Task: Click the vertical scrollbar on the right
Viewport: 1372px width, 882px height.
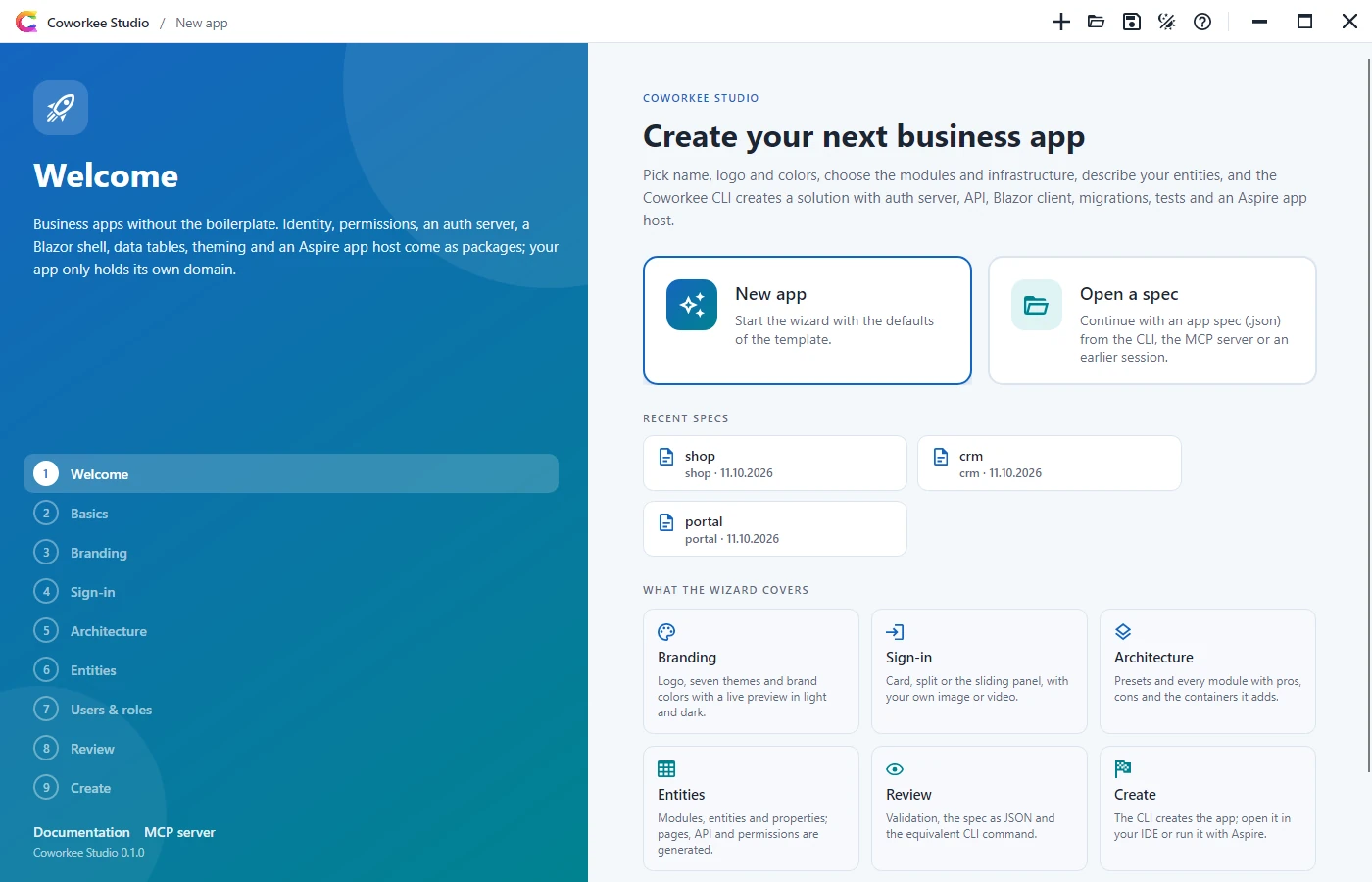Action: [1368, 416]
